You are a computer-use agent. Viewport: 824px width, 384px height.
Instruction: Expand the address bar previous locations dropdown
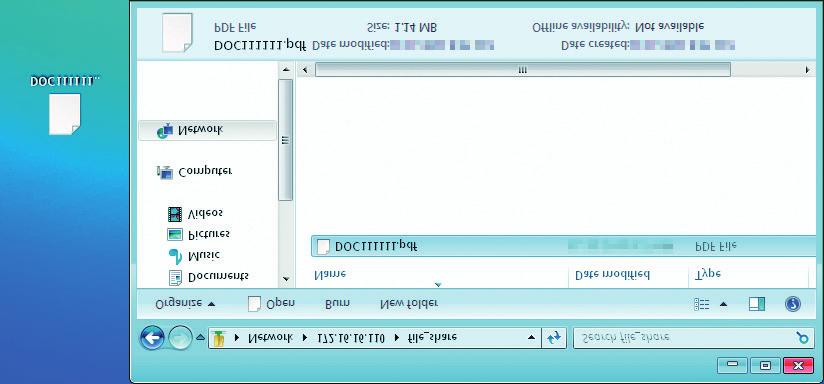pos(531,338)
